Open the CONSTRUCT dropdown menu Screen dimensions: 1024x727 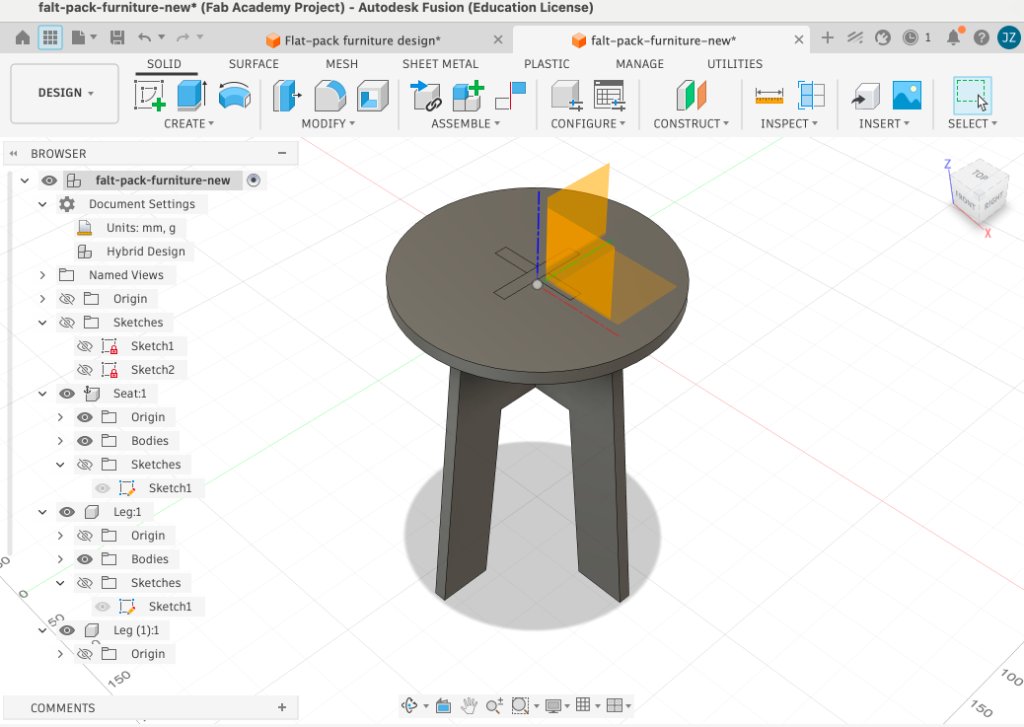691,123
